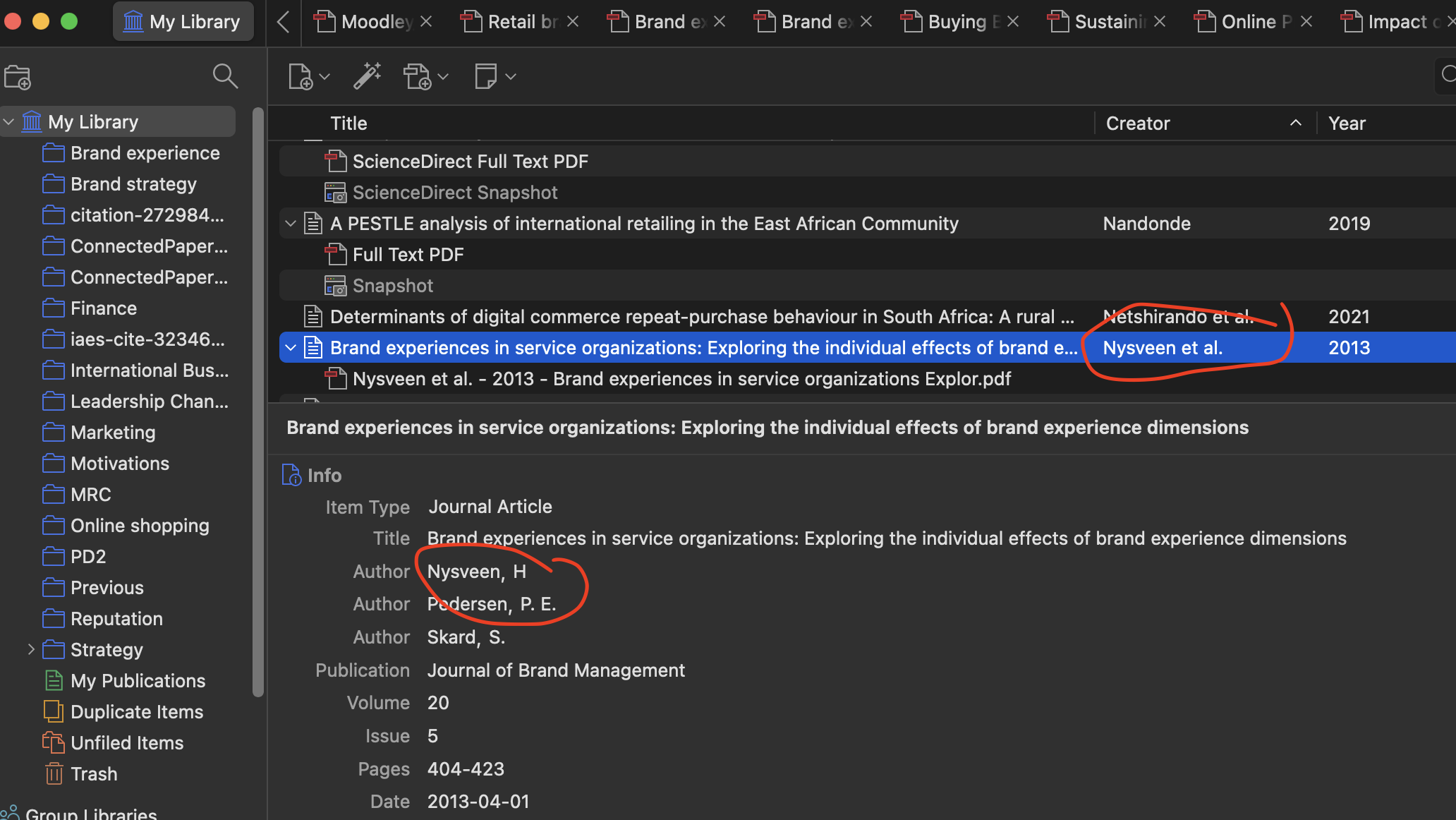Click the collections pane scrollbar

coord(258,402)
